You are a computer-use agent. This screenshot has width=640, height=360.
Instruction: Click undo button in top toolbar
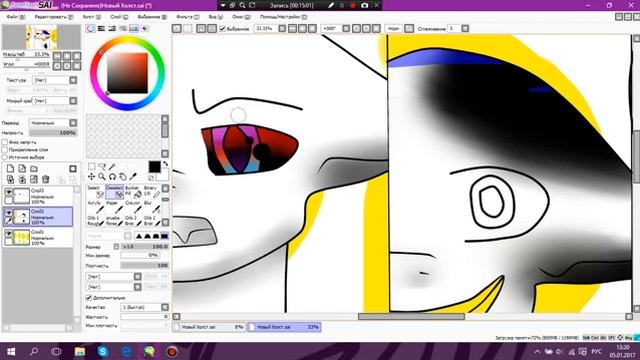[x=177, y=28]
